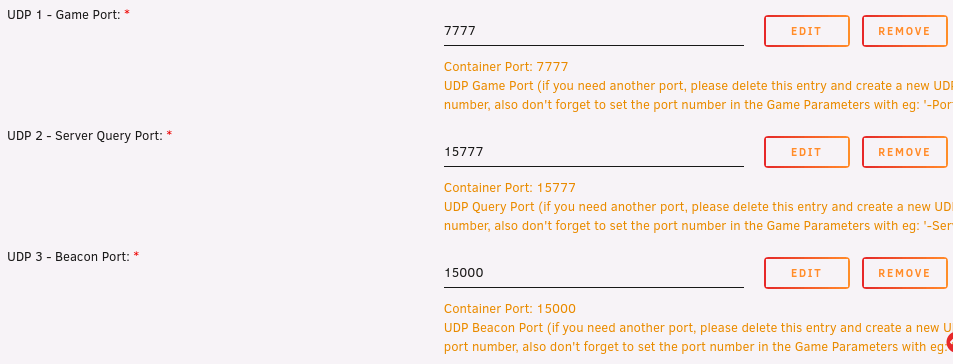Click the 'Container Port: 7777' text
This screenshot has width=953, height=364.
pos(506,67)
